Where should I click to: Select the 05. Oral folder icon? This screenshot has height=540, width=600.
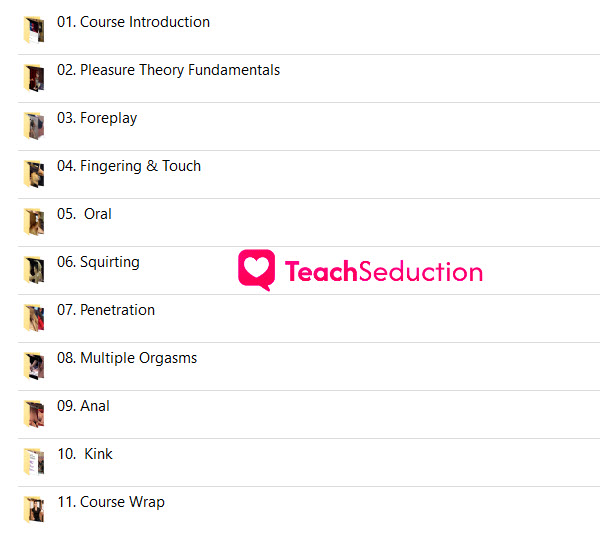[x=34, y=222]
